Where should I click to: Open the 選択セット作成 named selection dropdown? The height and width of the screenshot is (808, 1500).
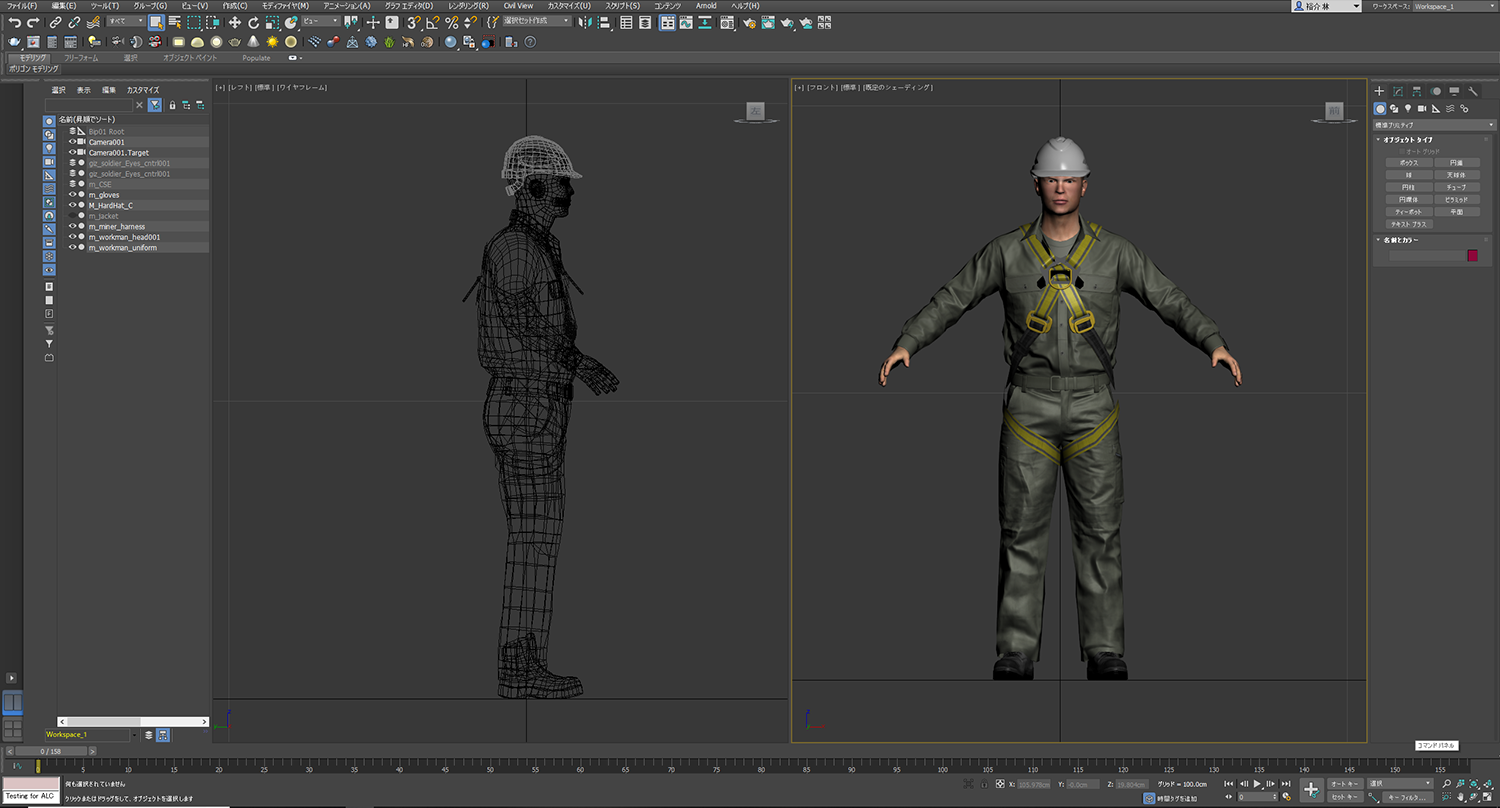[x=536, y=21]
